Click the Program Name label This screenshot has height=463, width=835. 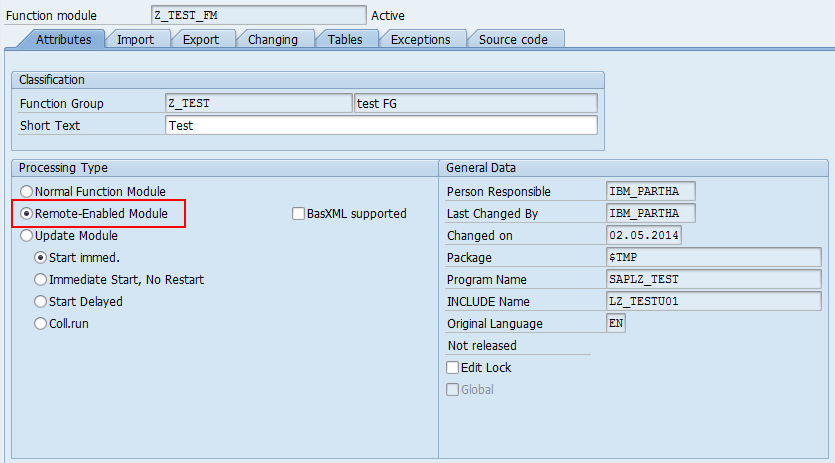(487, 280)
